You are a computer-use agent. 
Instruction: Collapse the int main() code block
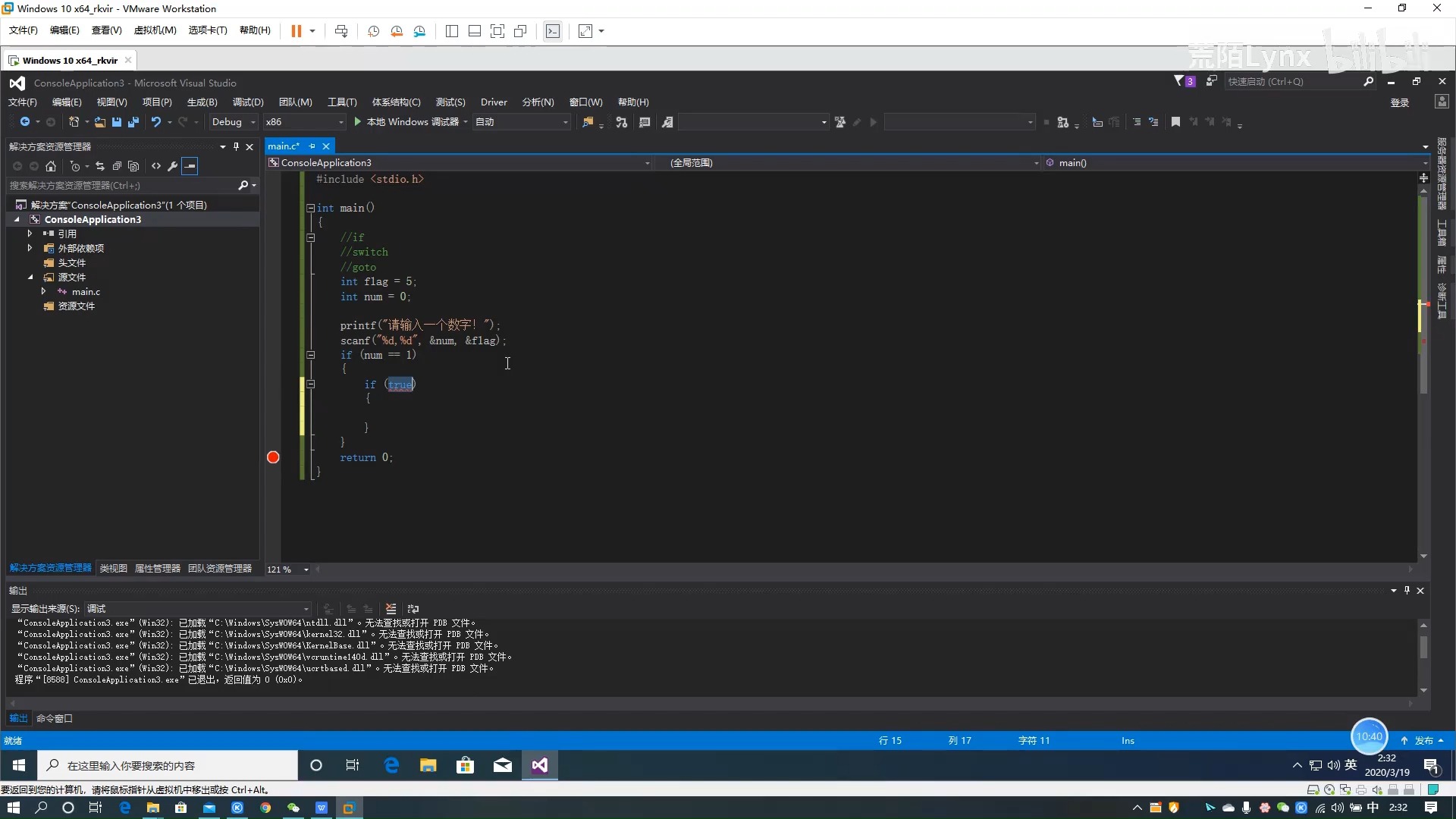pyautogui.click(x=310, y=208)
